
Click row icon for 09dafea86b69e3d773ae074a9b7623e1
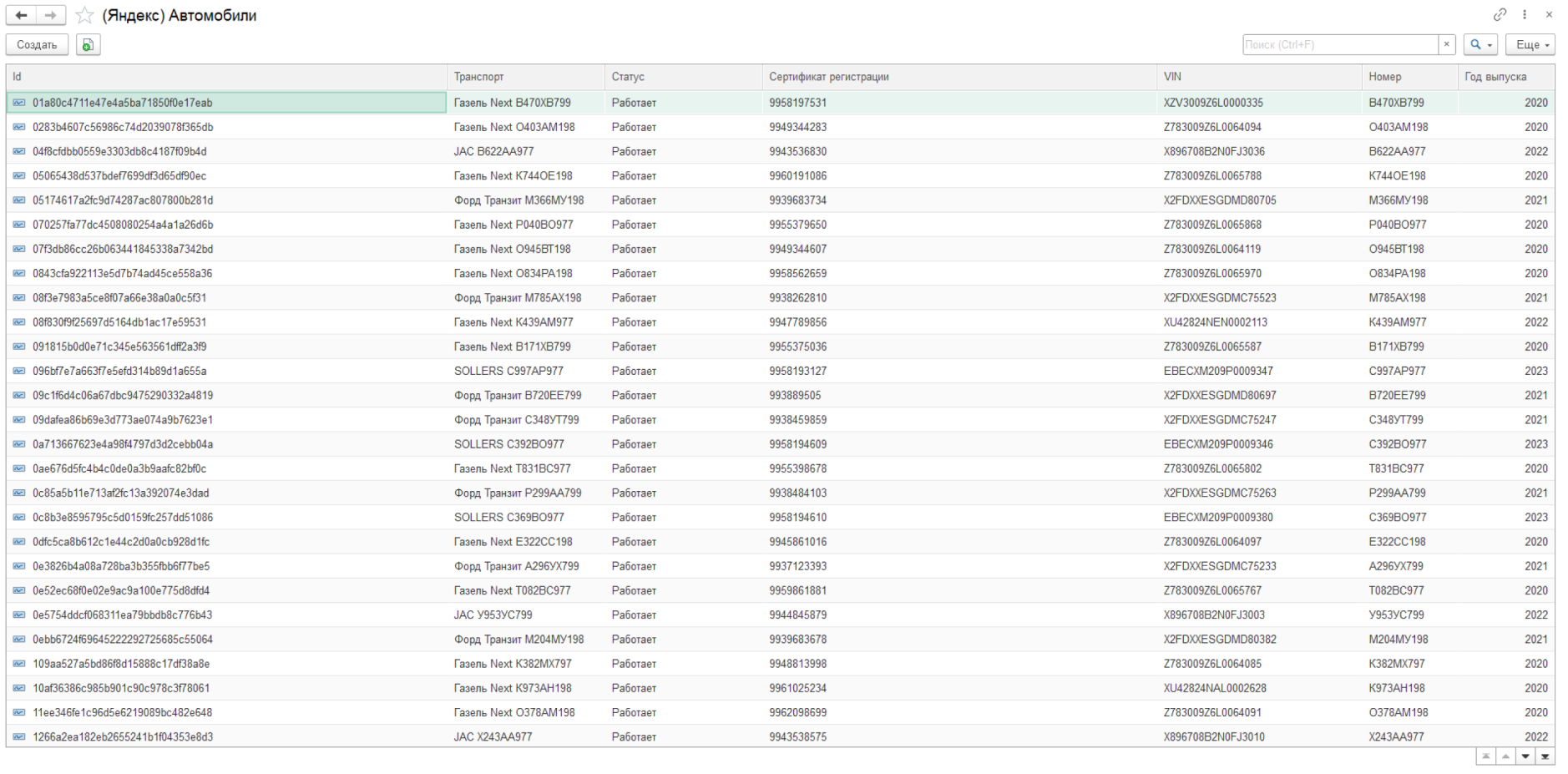coord(19,420)
